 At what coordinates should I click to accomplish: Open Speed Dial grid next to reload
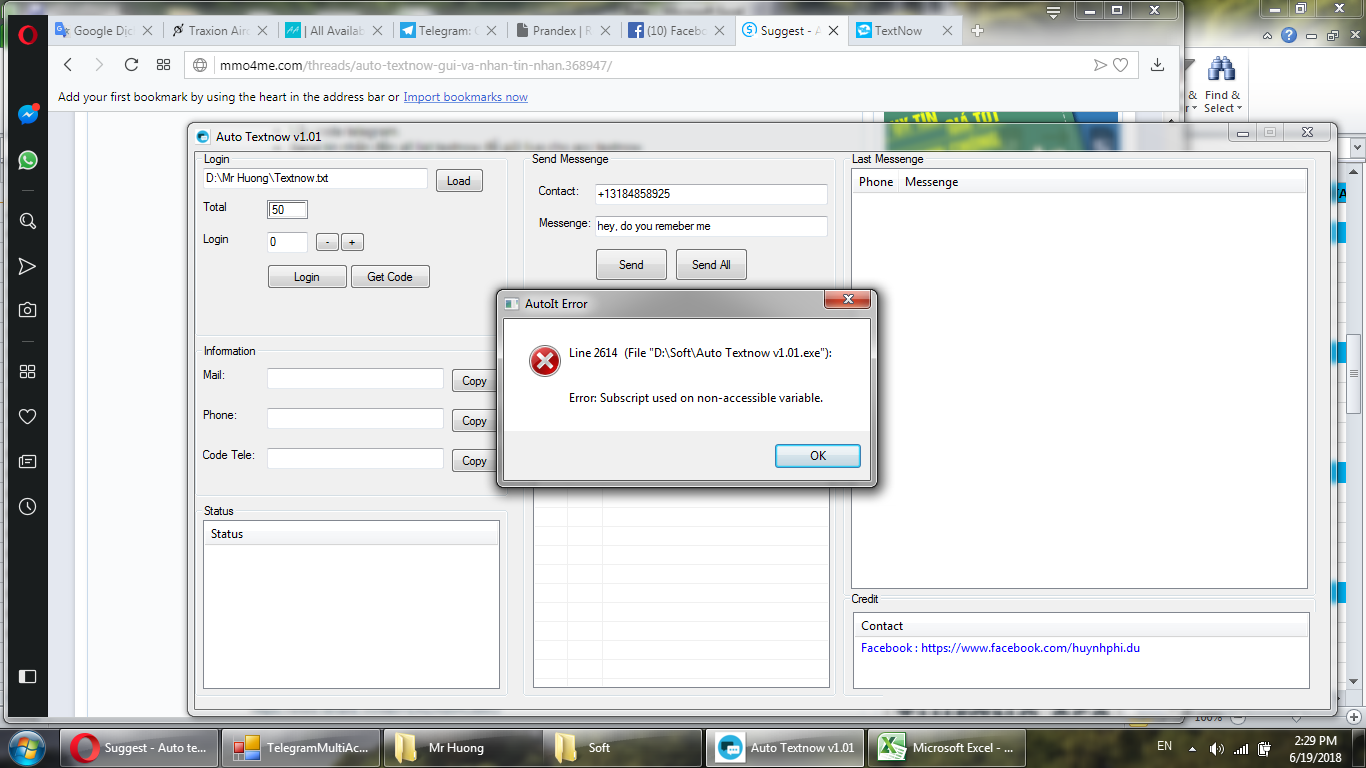(164, 65)
